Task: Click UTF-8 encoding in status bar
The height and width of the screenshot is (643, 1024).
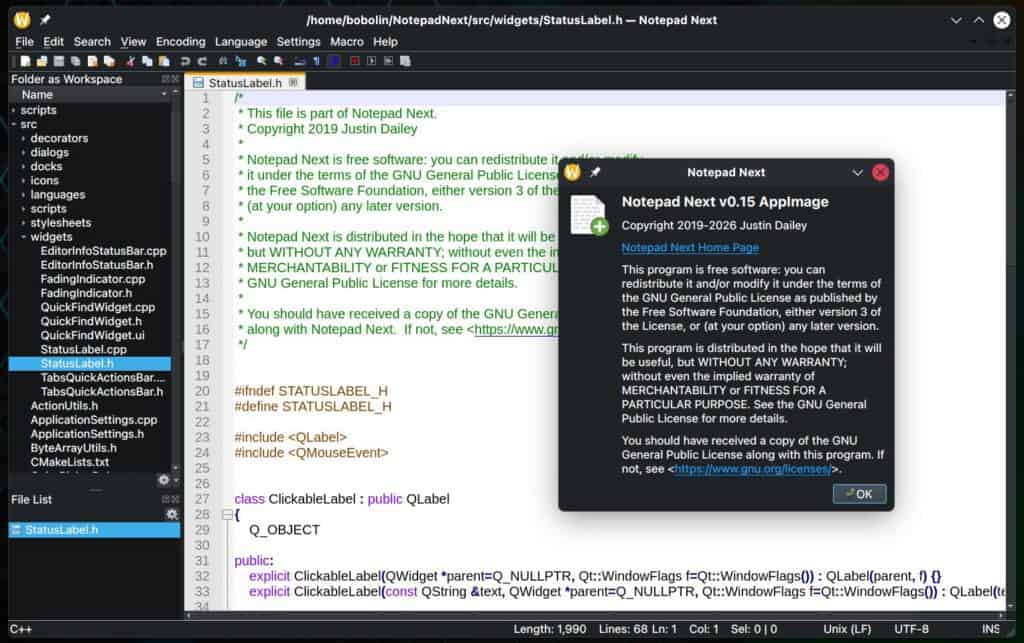Action: (x=911, y=629)
